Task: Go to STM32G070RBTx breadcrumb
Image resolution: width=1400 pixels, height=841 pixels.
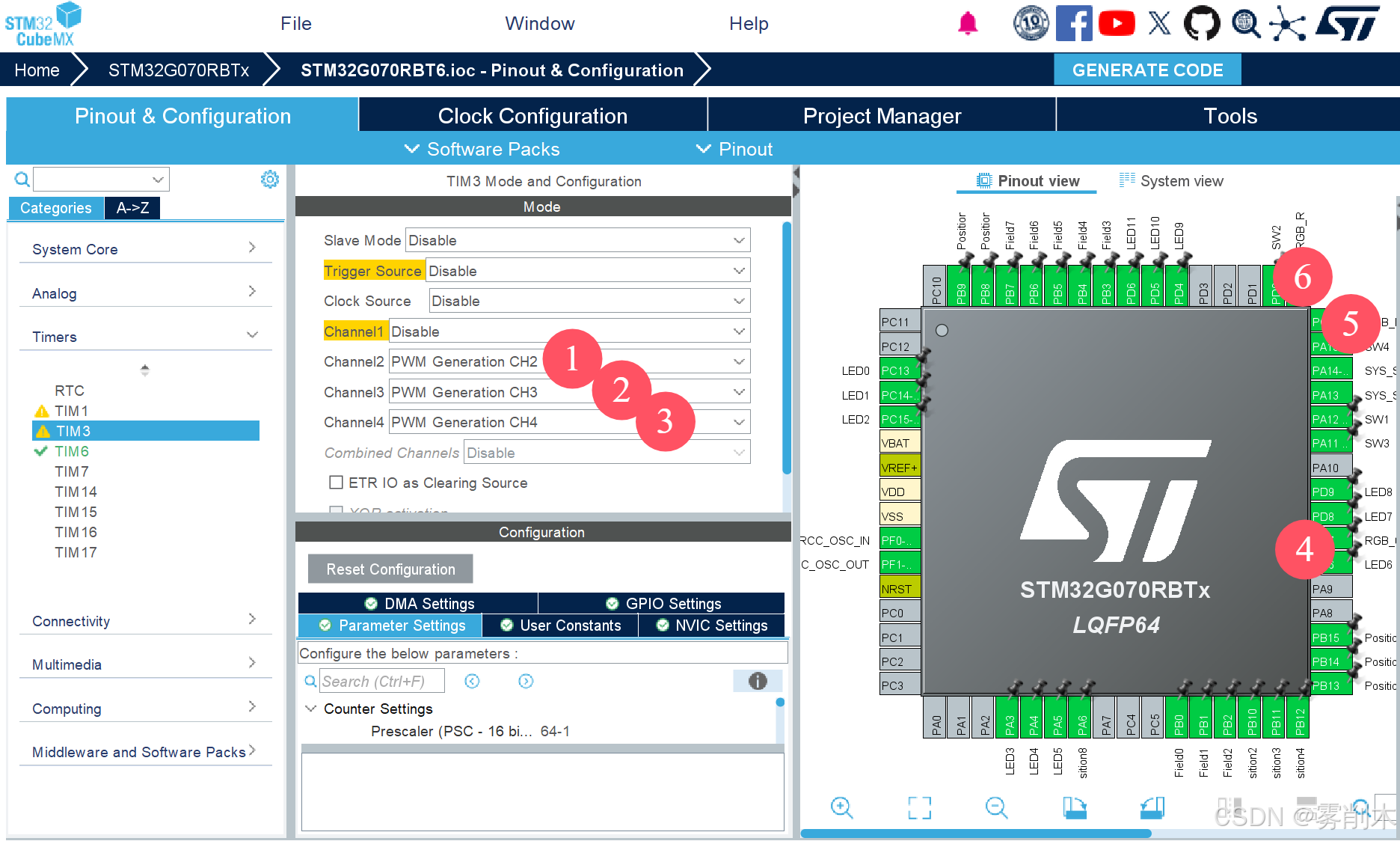Action: click(179, 70)
